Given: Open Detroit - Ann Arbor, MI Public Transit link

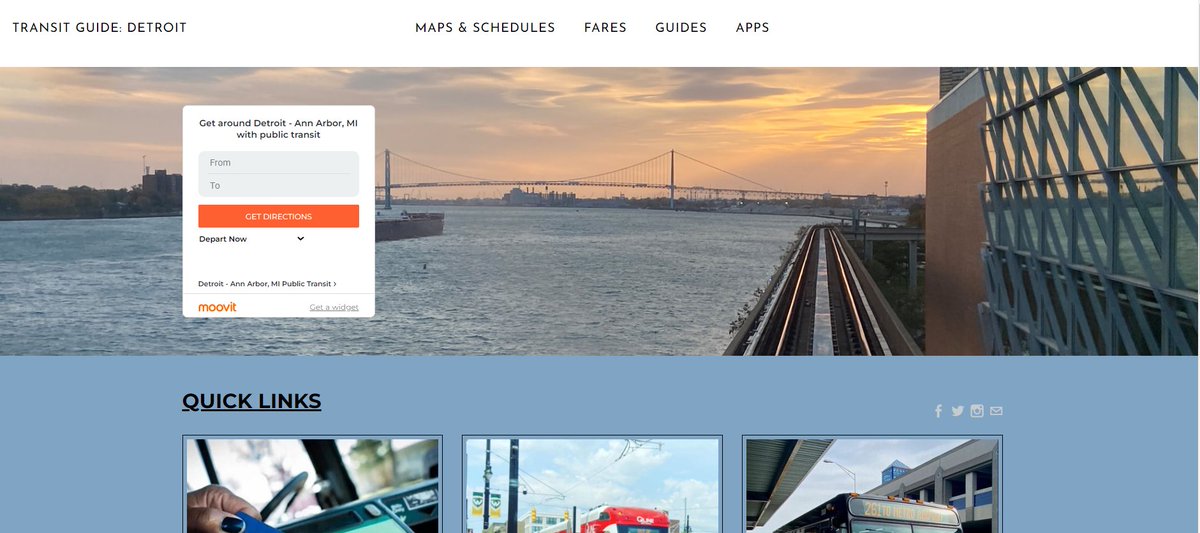Looking at the screenshot, I should [267, 284].
